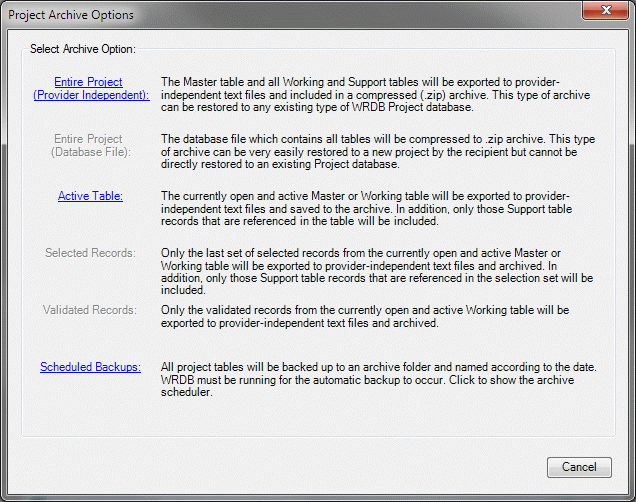This screenshot has width=636, height=502.
Task: Close the Project Archive Options dialog
Action: click(x=603, y=14)
